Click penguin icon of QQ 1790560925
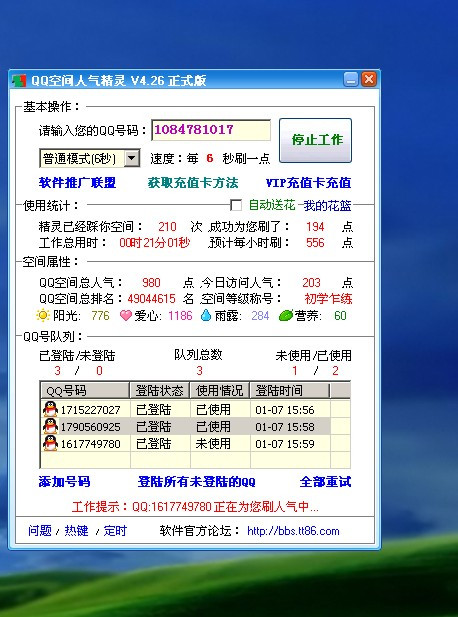 coord(50,426)
